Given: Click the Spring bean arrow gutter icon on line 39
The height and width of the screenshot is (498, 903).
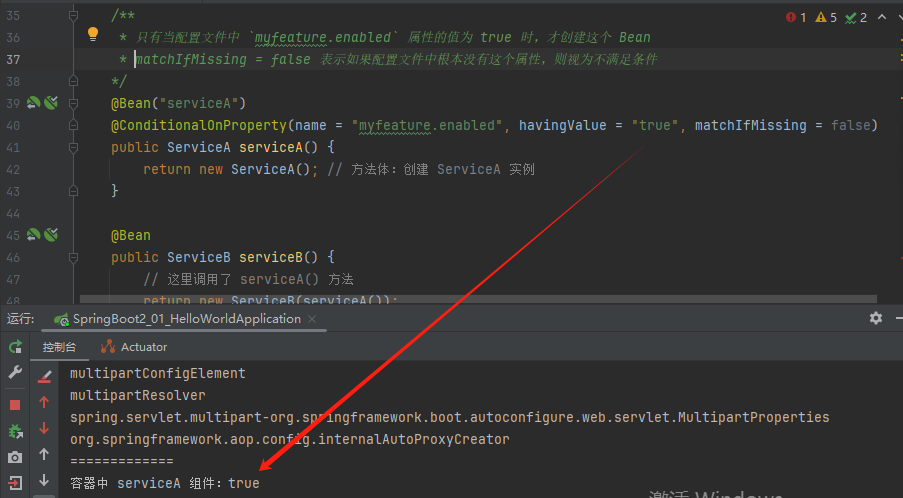Looking at the screenshot, I should tap(33, 103).
